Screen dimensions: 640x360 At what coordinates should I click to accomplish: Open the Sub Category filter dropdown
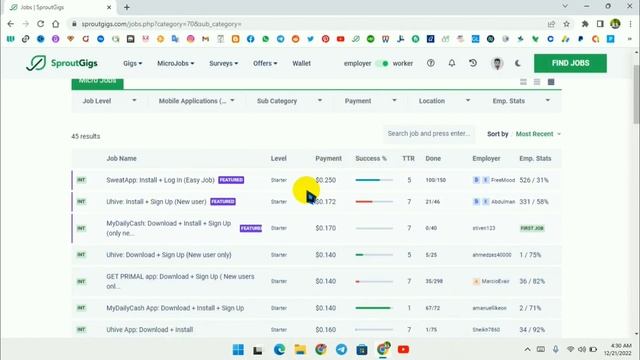pos(289,101)
